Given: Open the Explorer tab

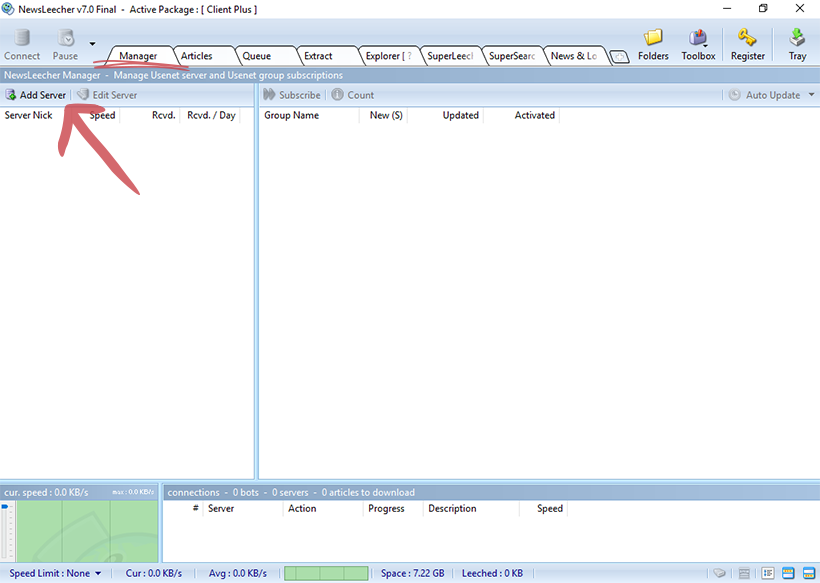Looking at the screenshot, I should pos(389,56).
